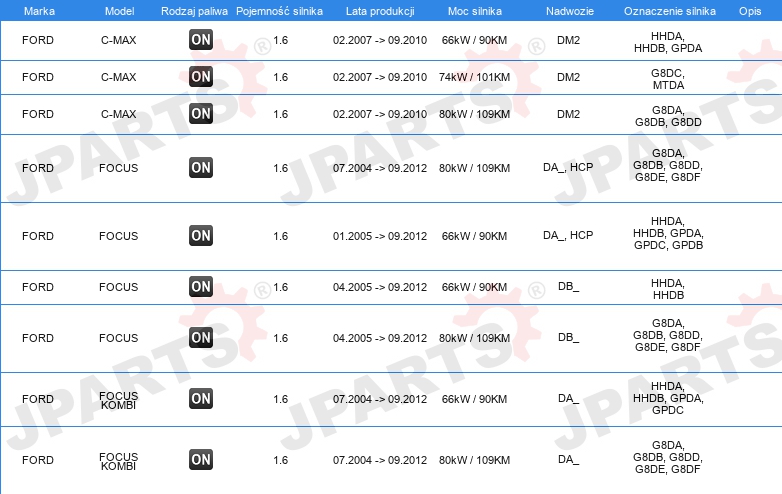
Task: Click the HHDA, HHDB, GPDA, GPDC, GPDB cell
Action: pos(668,233)
